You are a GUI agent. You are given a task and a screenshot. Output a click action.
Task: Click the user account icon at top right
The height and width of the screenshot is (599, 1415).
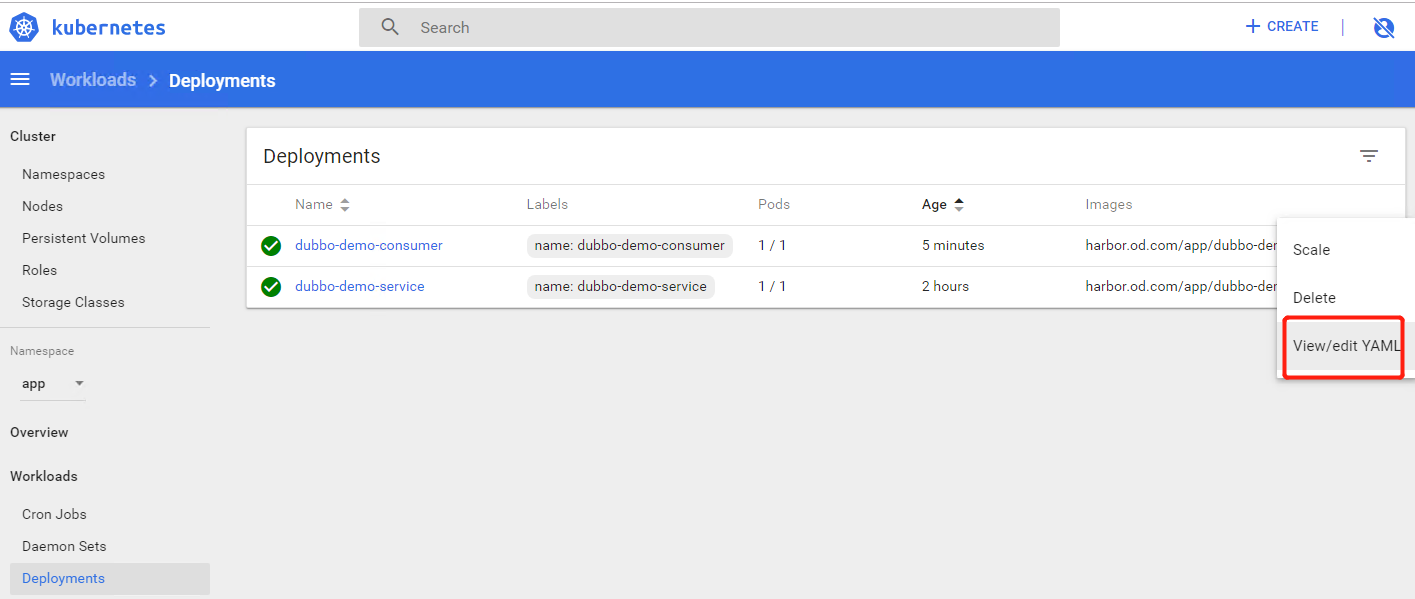(1383, 28)
